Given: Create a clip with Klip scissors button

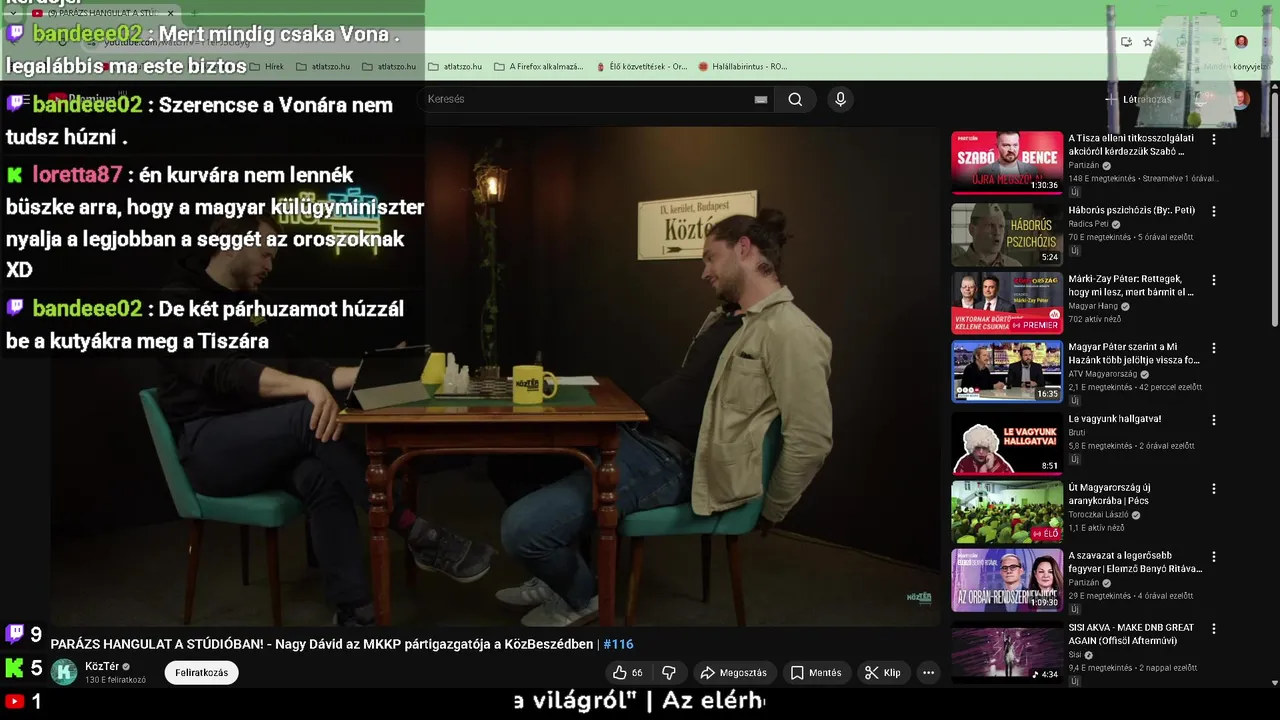Looking at the screenshot, I should (883, 673).
